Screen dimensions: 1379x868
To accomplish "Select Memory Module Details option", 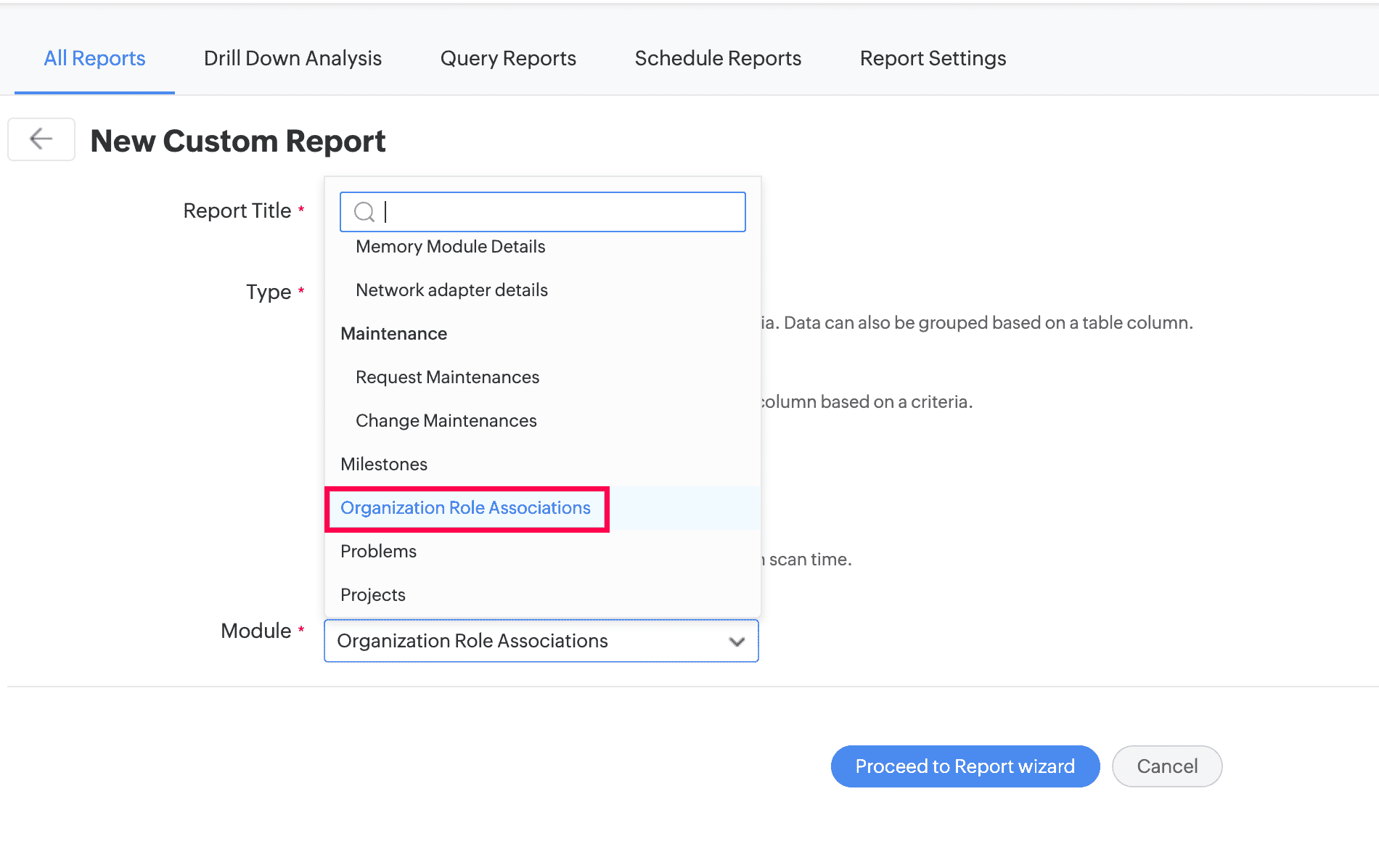I will (450, 247).
